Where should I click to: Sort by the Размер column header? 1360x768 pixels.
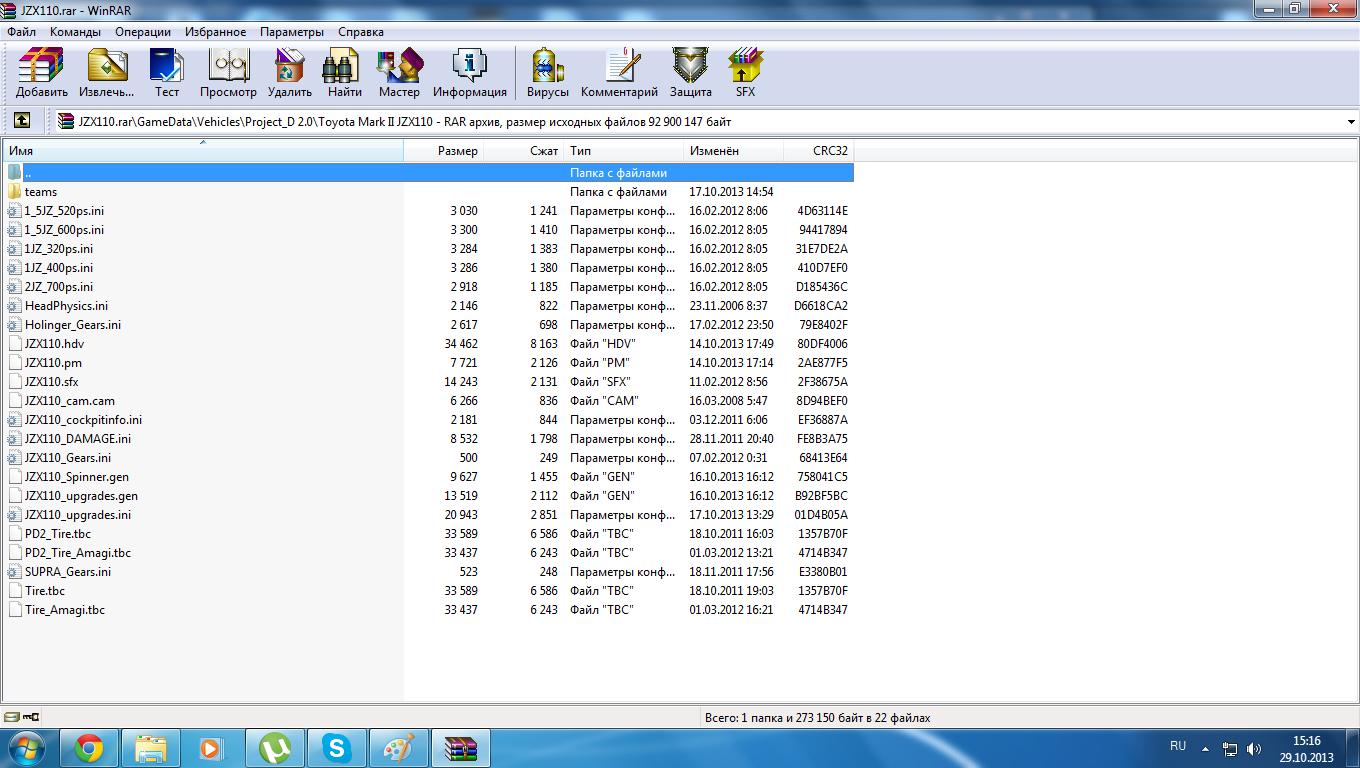444,151
